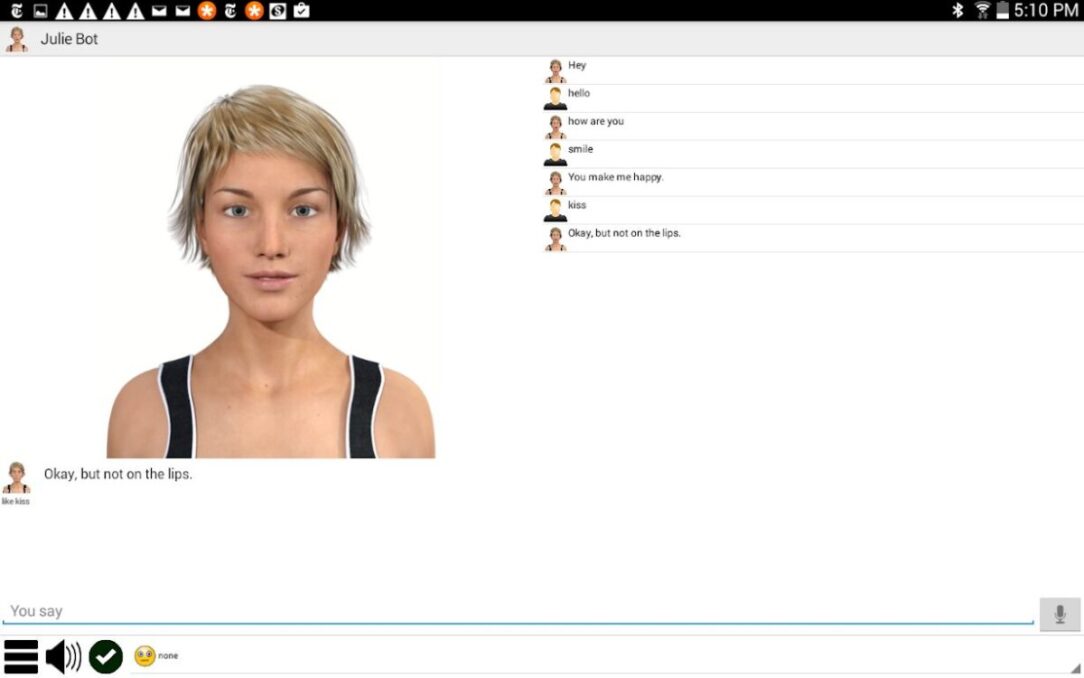Viewport: 1084px width, 678px height.
Task: Open the Bluetooth status icon
Action: [x=960, y=11]
